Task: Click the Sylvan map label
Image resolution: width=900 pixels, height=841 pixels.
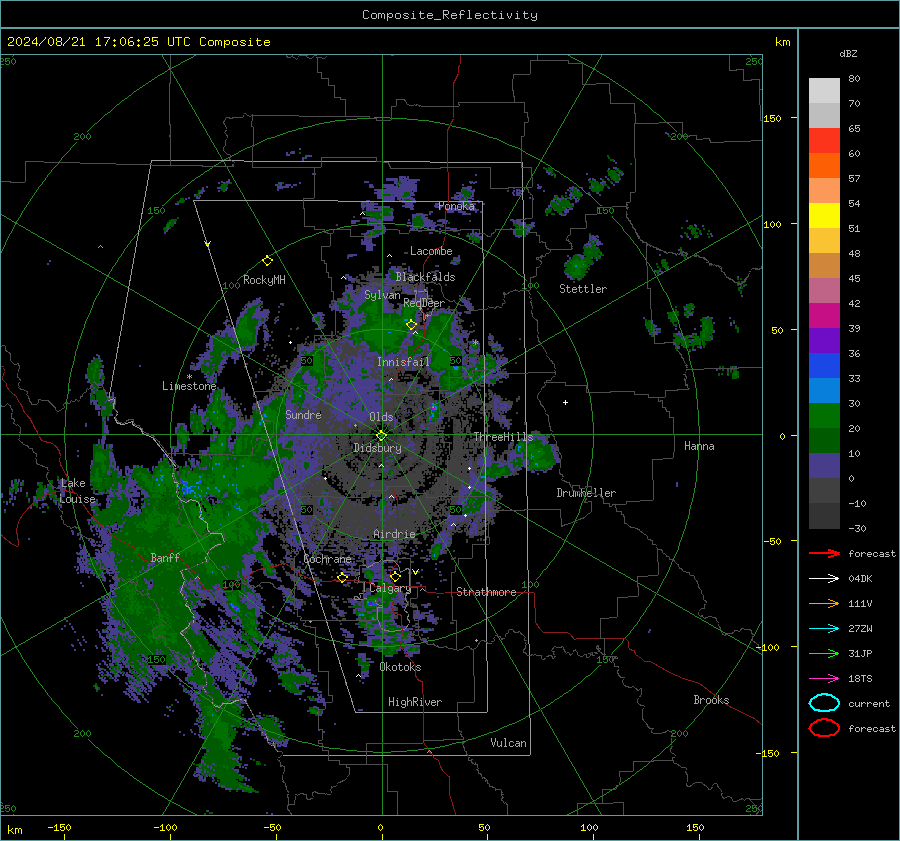Action: (382, 295)
